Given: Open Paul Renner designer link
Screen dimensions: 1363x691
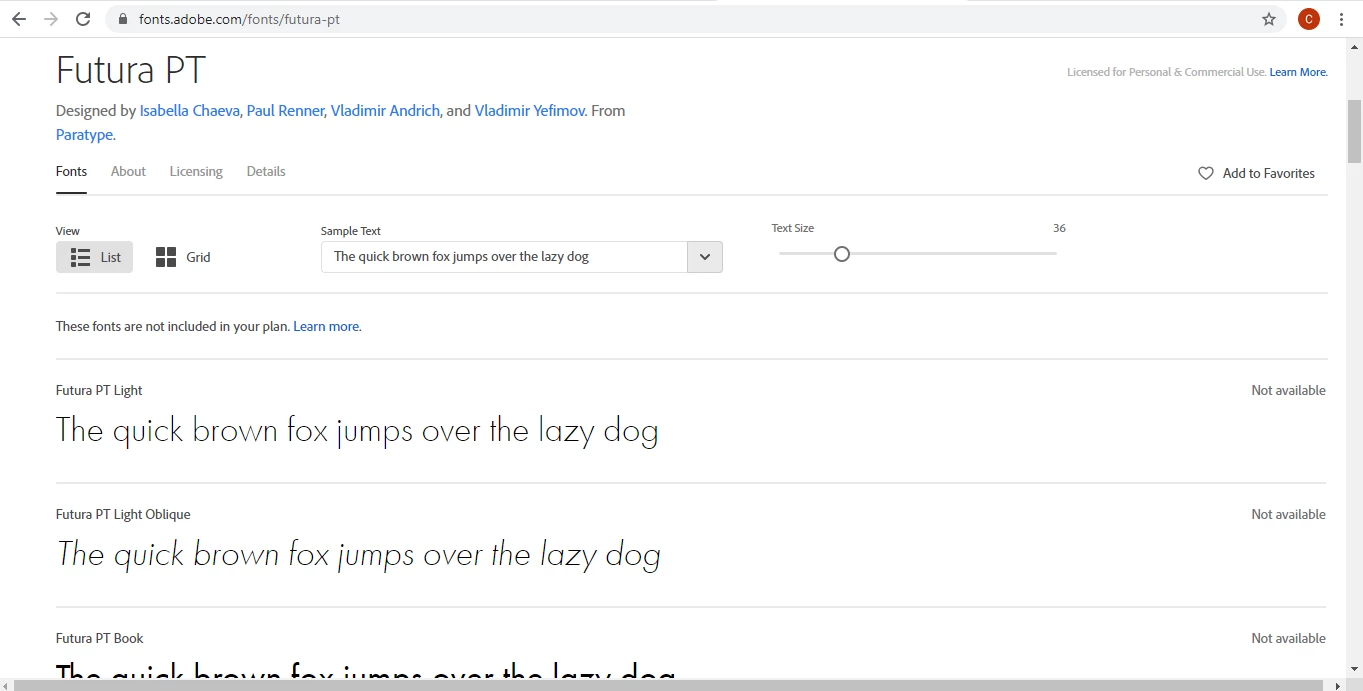Looking at the screenshot, I should pyautogui.click(x=285, y=111).
